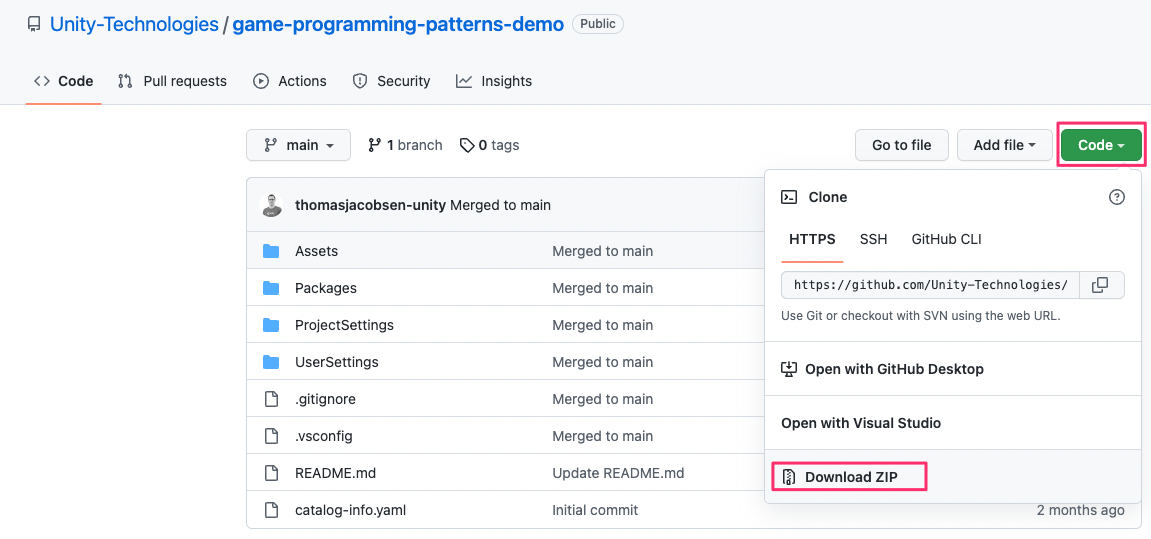Click the .gitignore file icon
This screenshot has width=1151, height=539.
pyautogui.click(x=272, y=399)
